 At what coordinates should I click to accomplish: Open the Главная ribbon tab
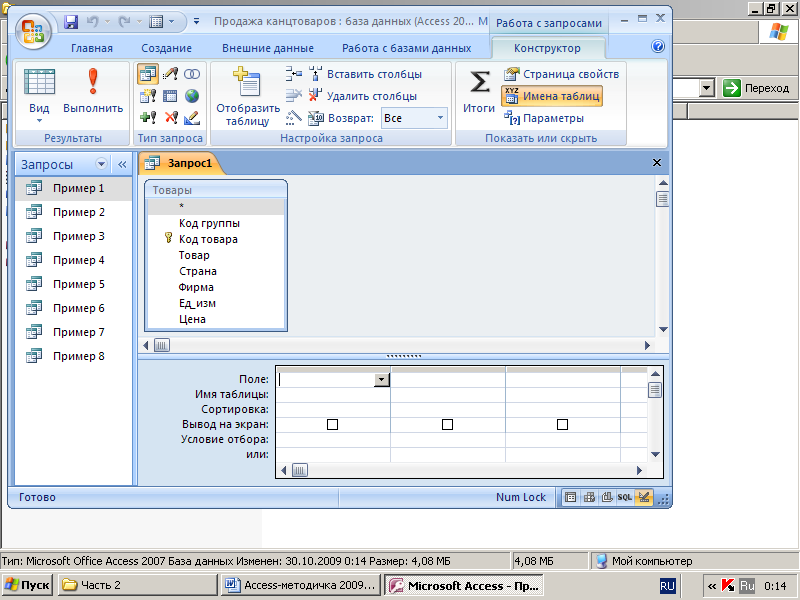92,48
